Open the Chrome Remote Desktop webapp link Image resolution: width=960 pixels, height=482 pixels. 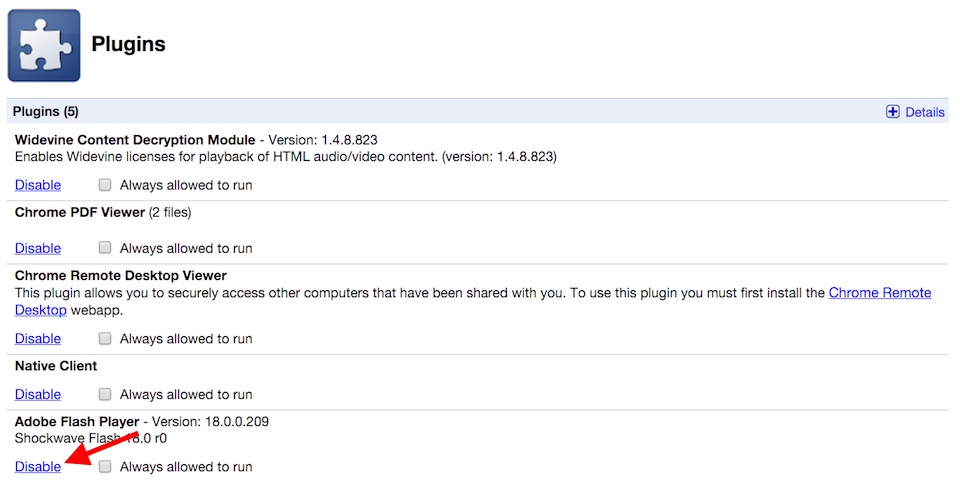click(879, 293)
